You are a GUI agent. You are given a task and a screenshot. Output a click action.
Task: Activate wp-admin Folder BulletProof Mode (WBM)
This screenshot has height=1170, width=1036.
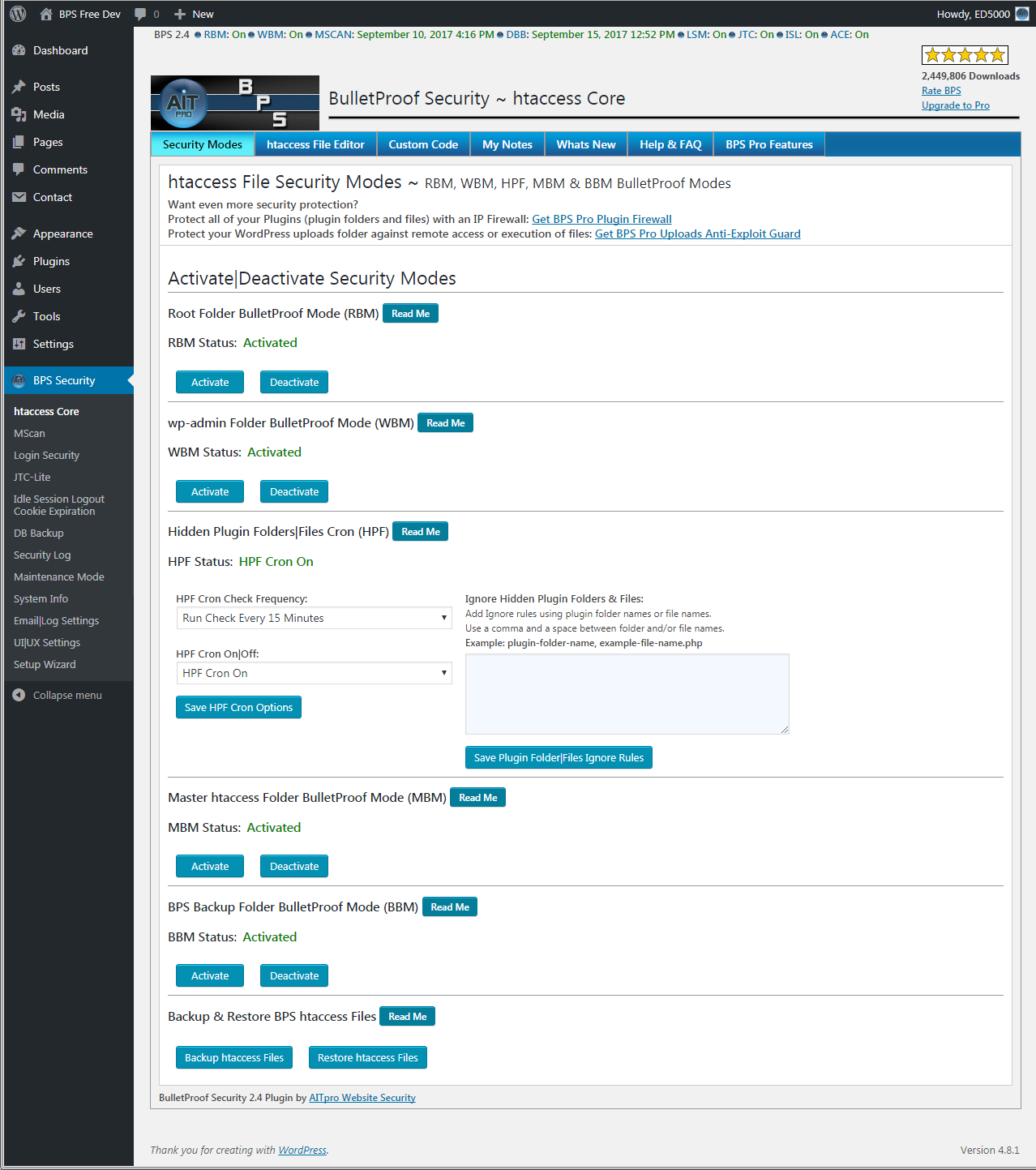coord(210,491)
